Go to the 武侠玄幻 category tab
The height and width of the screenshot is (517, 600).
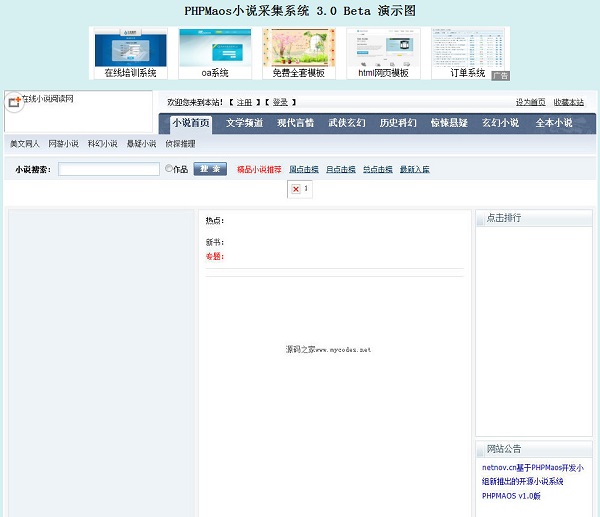point(347,123)
